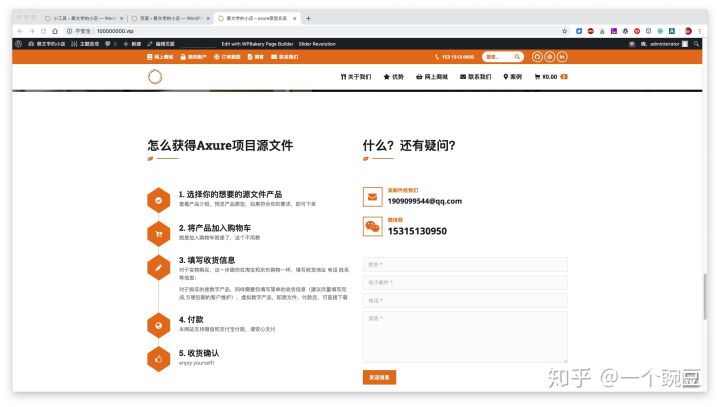Screen dimensions: 720x407
Task: Click the administrator account in admin bar
Action: tap(664, 44)
